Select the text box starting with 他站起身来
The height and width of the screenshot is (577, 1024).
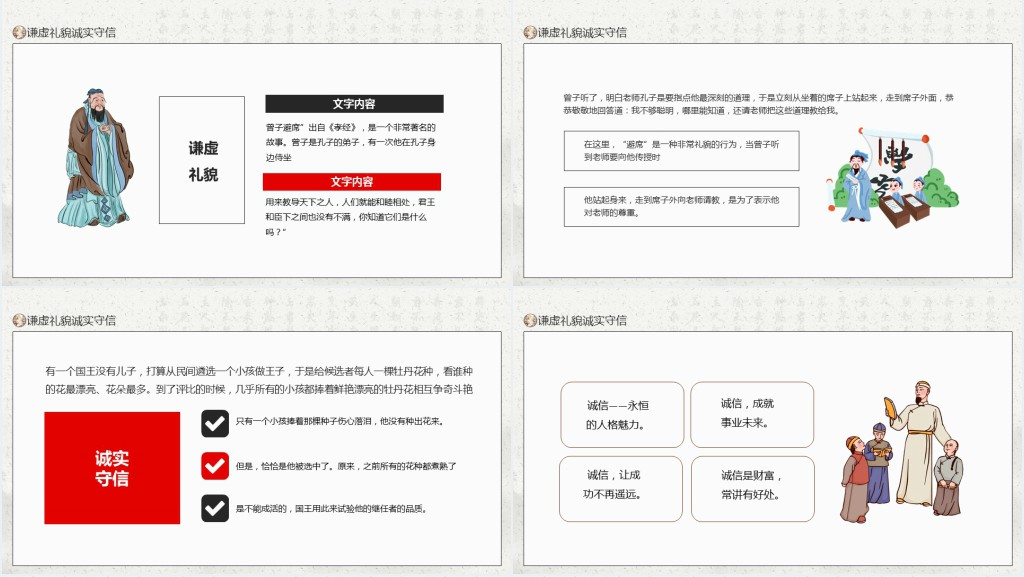tap(681, 207)
